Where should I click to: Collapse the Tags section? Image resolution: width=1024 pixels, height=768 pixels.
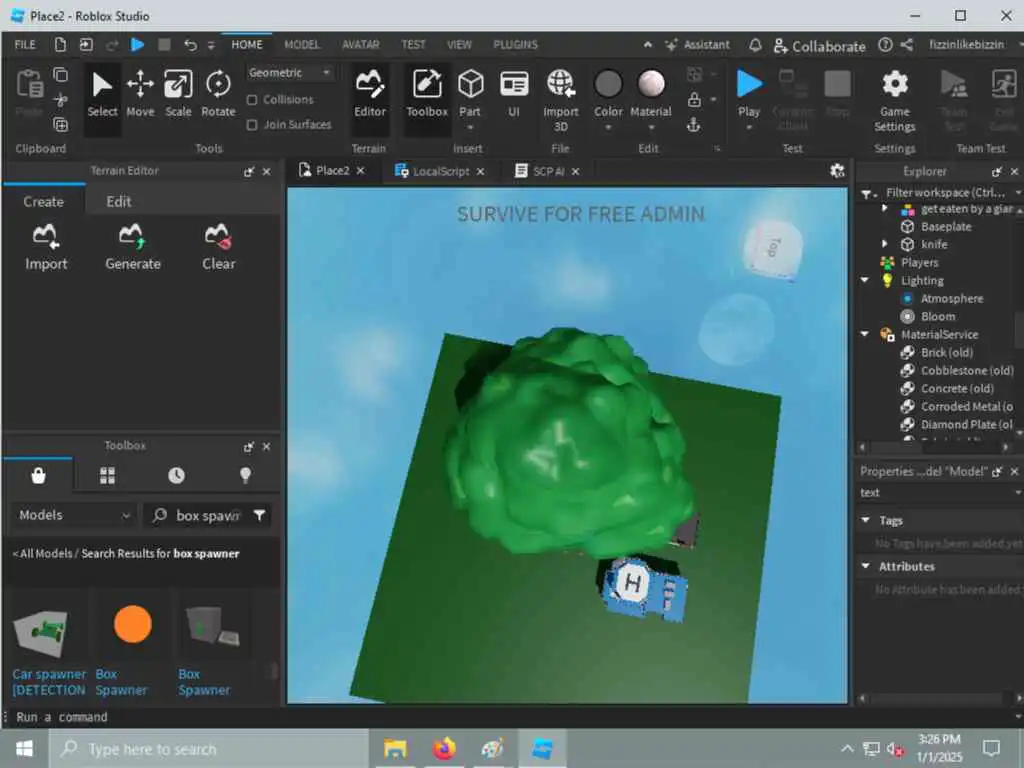click(865, 520)
